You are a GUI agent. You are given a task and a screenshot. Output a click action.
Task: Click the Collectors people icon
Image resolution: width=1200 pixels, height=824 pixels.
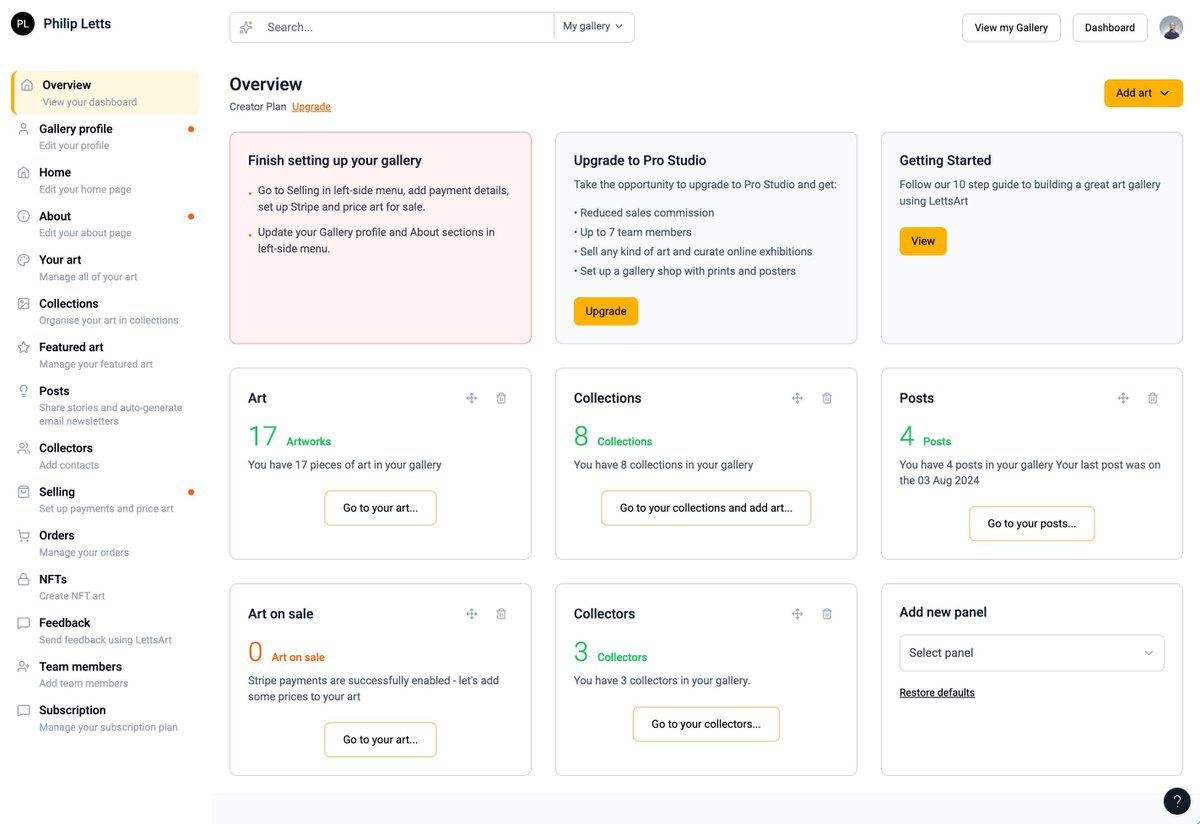pyautogui.click(x=24, y=448)
